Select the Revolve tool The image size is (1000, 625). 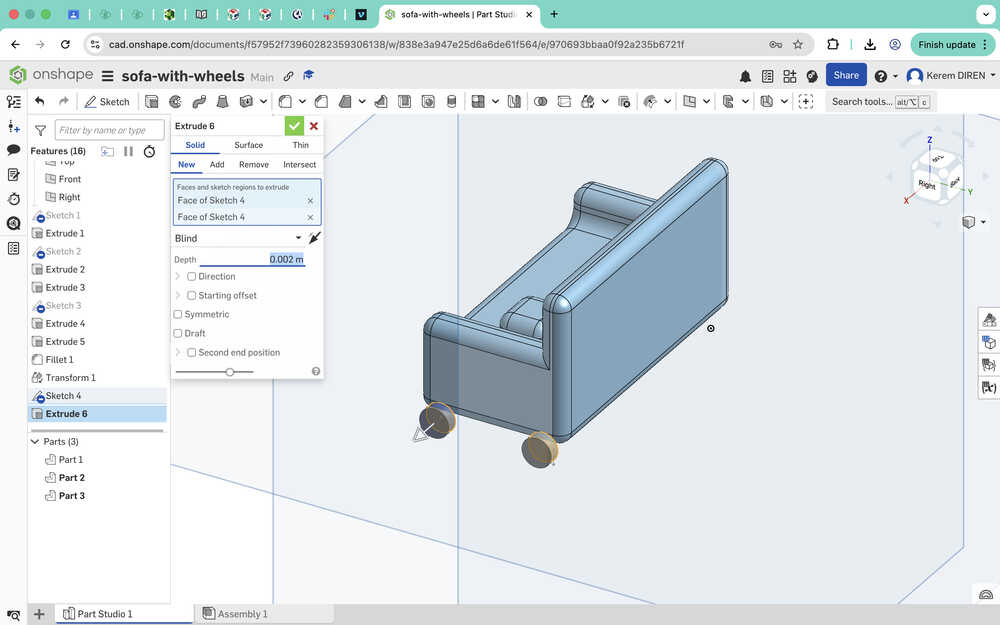click(x=175, y=101)
